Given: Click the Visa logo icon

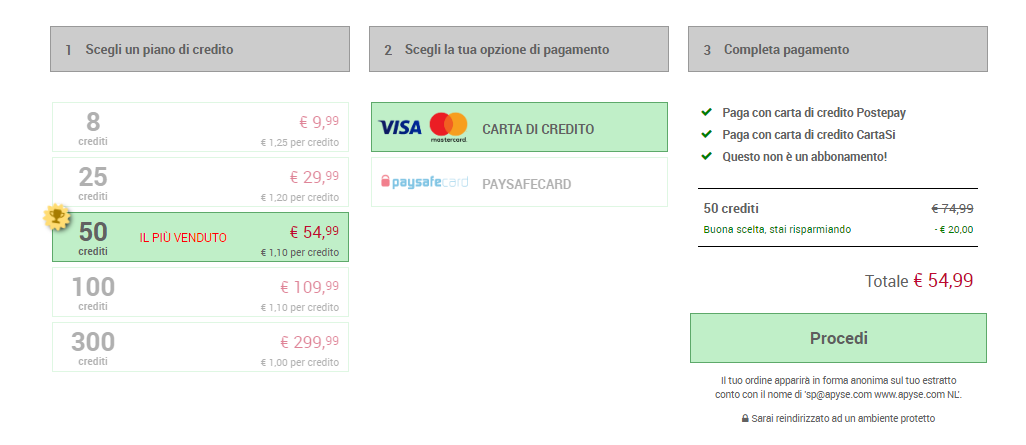Looking at the screenshot, I should coord(400,127).
